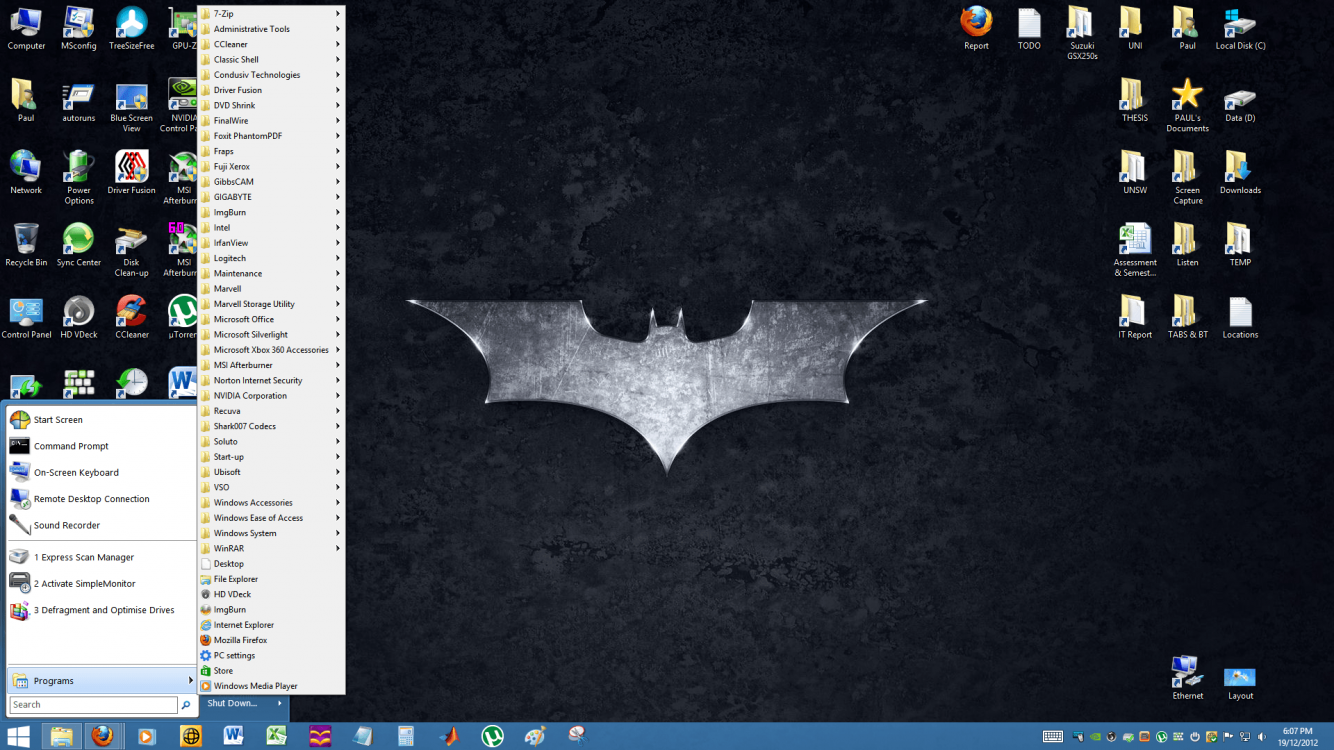This screenshot has height=750, width=1334.
Task: Open Disk Clean-up desktop icon
Action: 131,249
